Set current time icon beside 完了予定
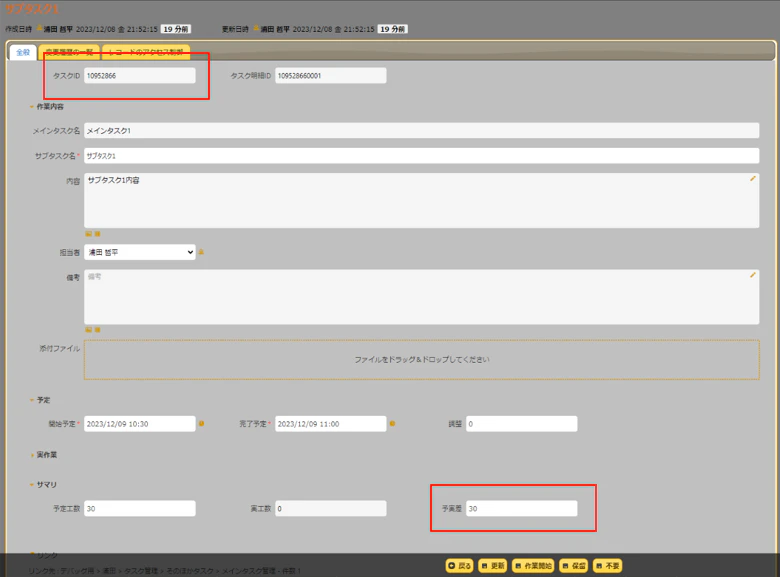This screenshot has width=780, height=577. click(x=392, y=424)
